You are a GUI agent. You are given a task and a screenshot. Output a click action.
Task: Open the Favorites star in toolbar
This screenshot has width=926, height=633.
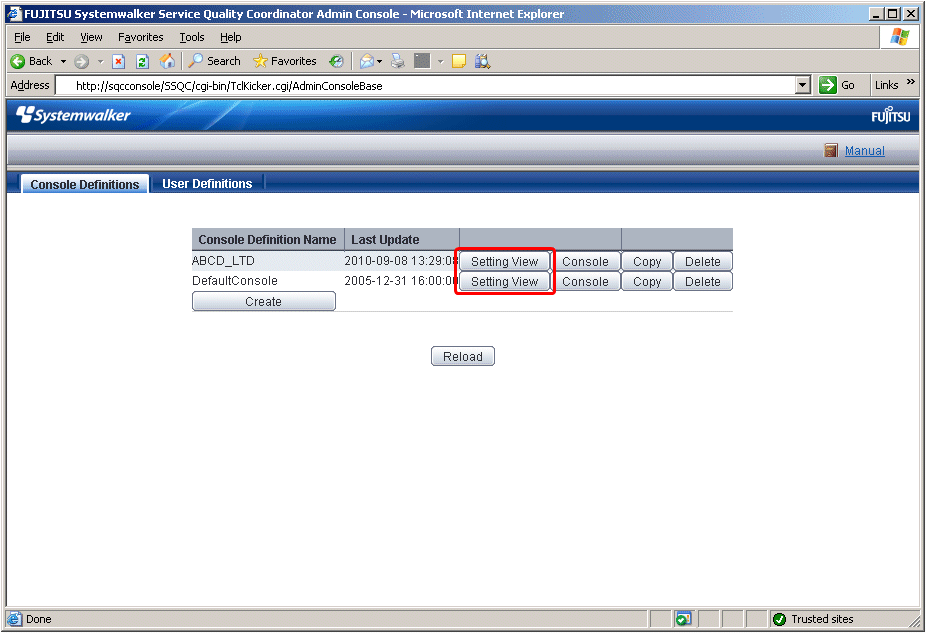(x=285, y=61)
